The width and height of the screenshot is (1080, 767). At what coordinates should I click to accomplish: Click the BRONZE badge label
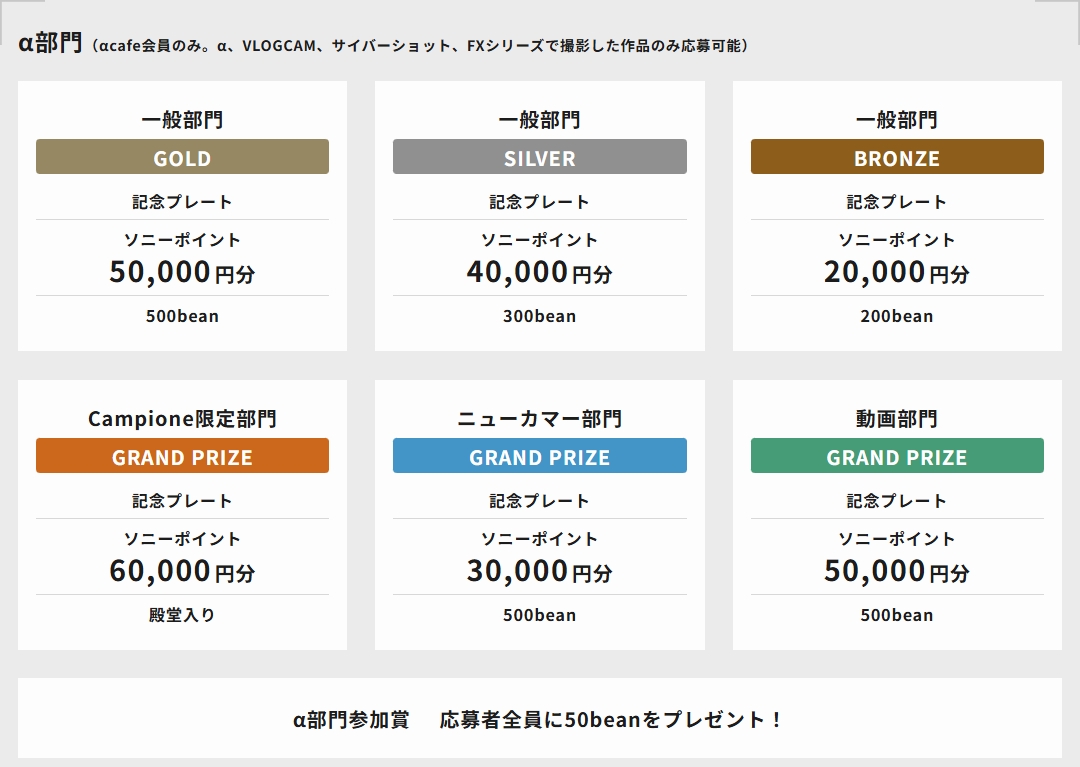897,157
